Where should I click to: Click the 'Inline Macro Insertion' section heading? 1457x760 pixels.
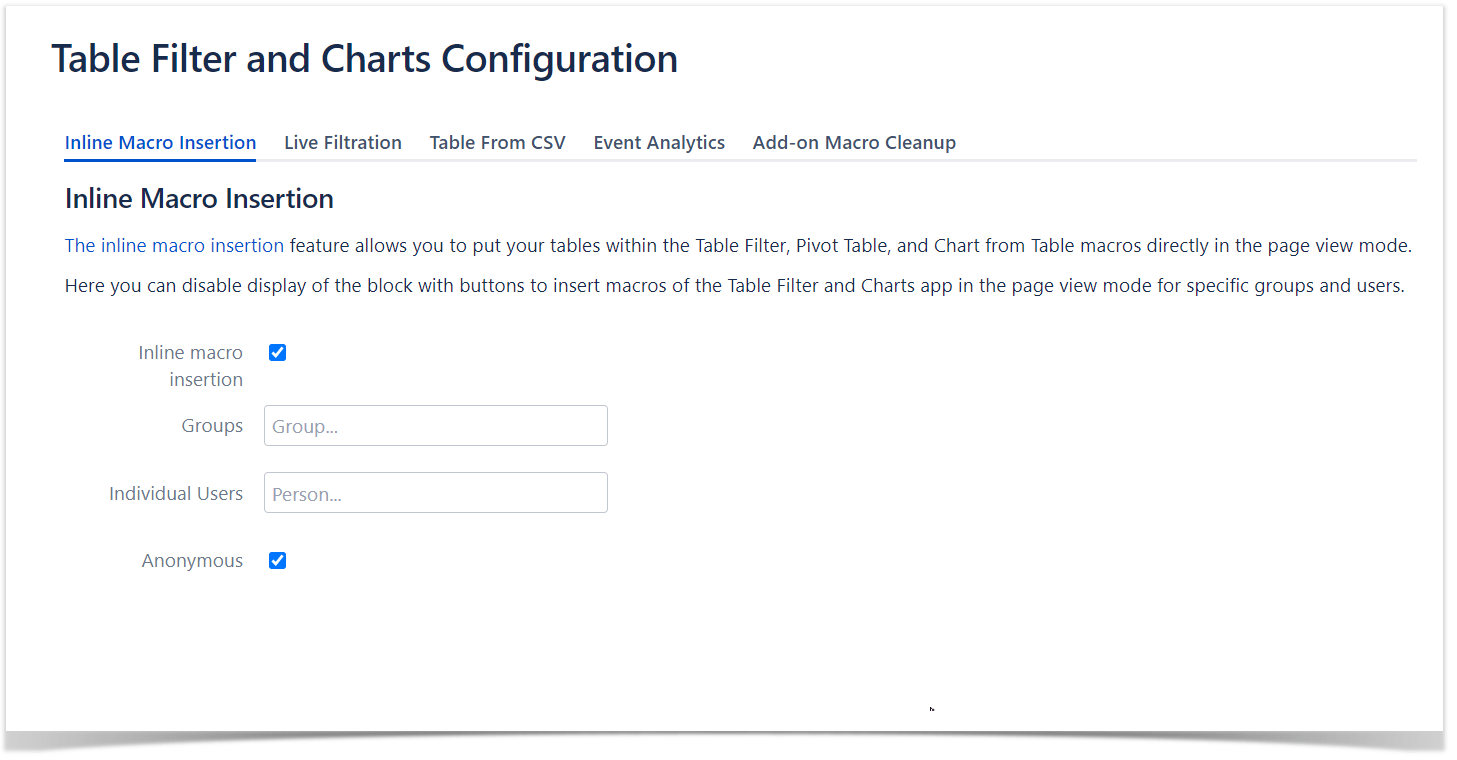(x=199, y=199)
